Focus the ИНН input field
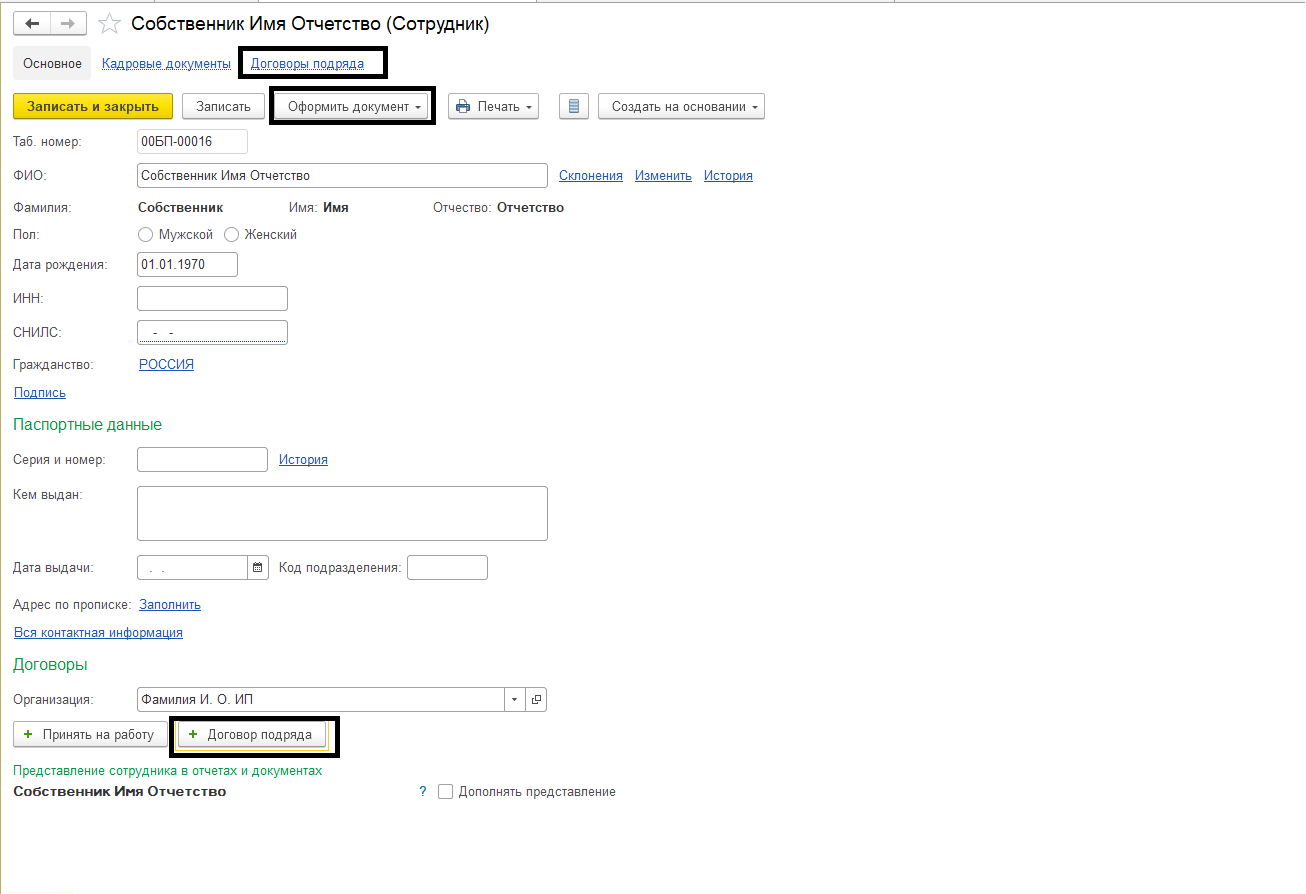This screenshot has height=894, width=1306. pos(212,298)
